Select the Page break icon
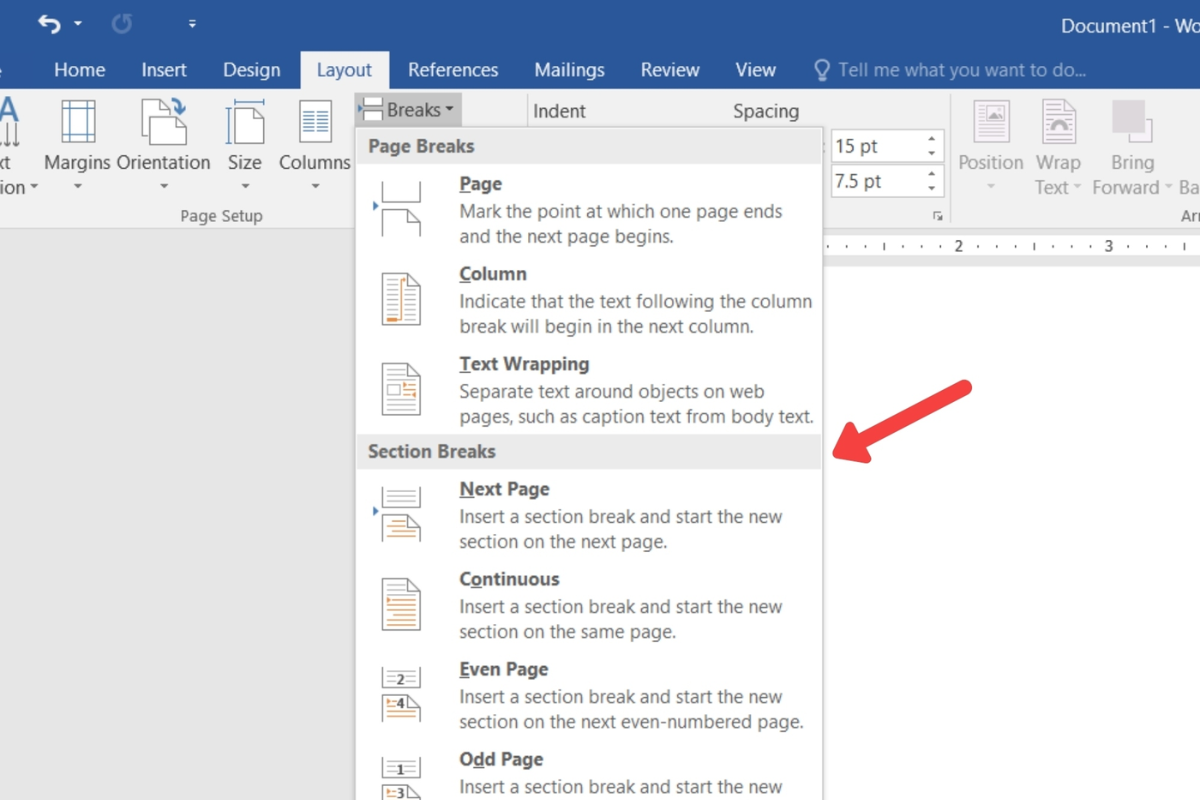 coord(400,209)
